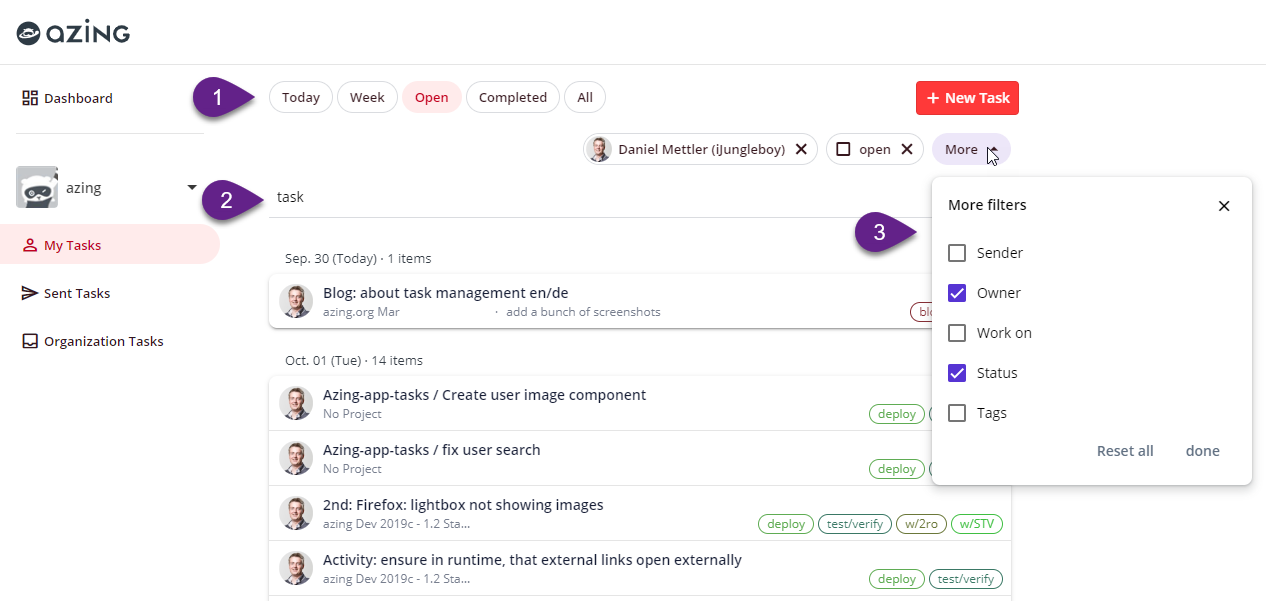This screenshot has width=1266, height=601.
Task: Enable the Sender filter checkbox
Action: tap(956, 253)
